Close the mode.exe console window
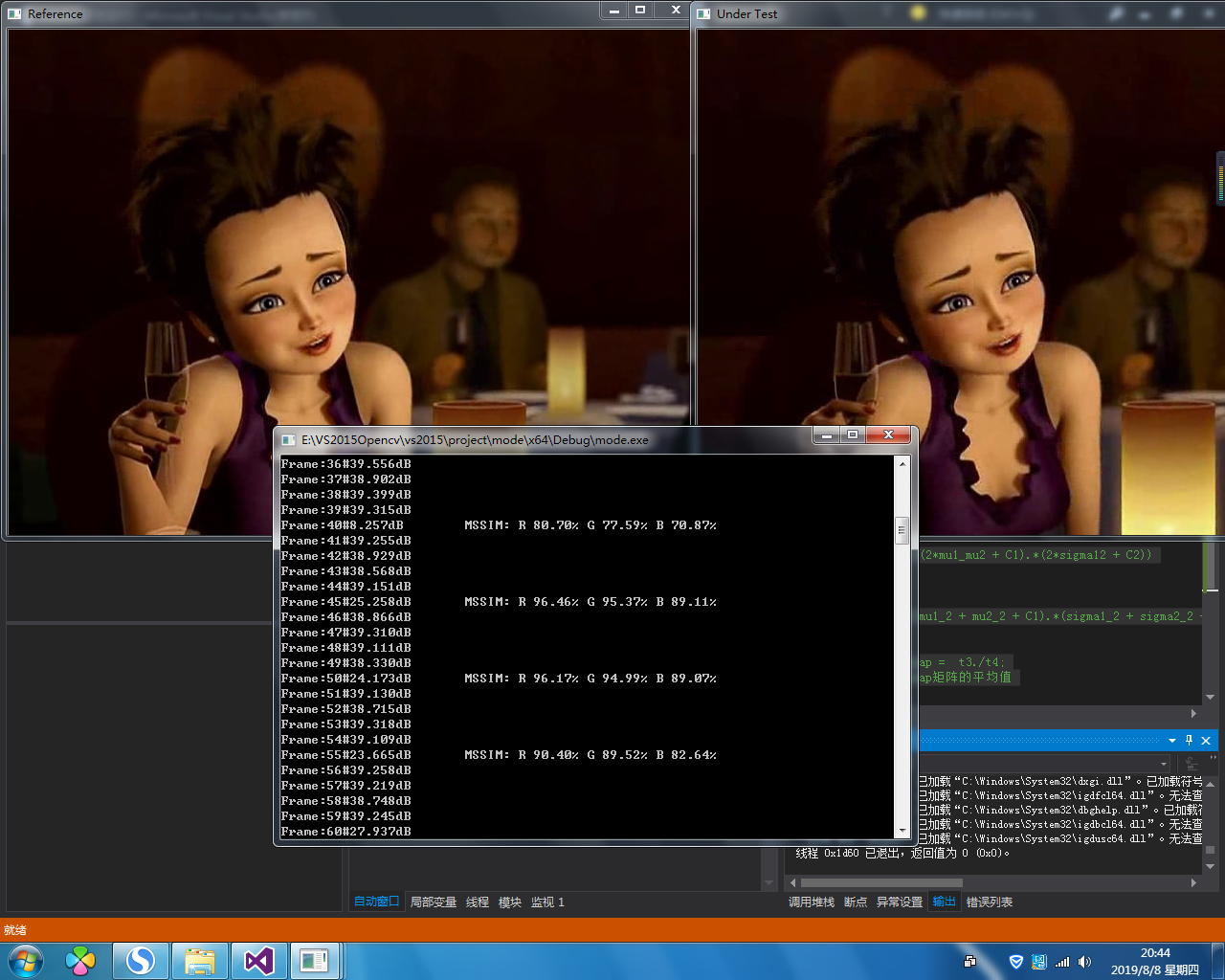 (888, 435)
